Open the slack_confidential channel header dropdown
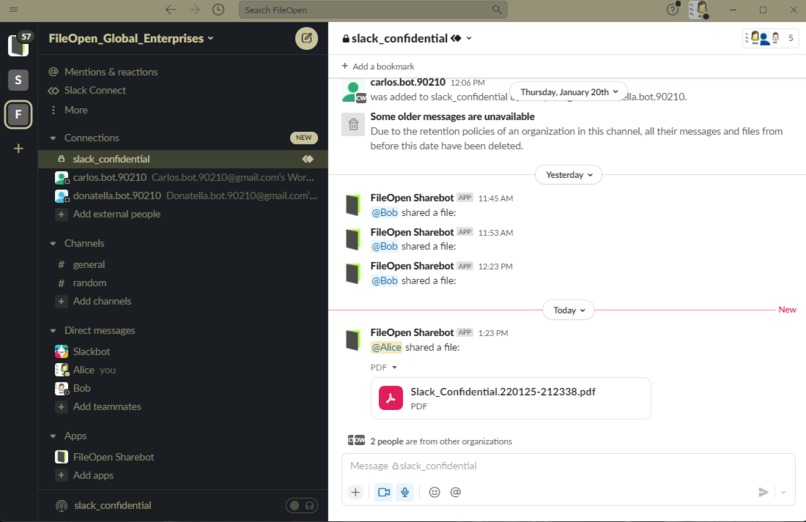 point(469,39)
